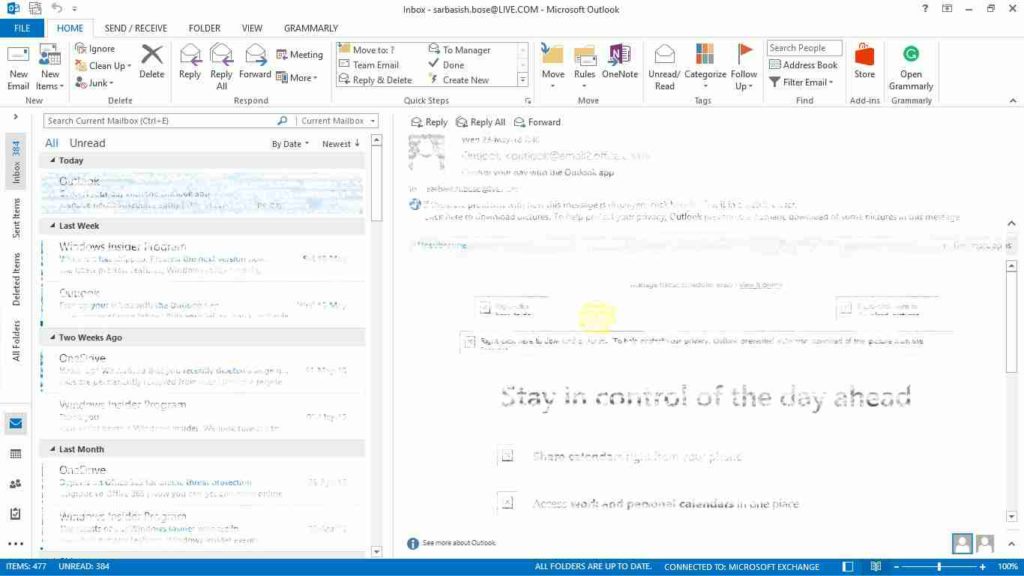Screen dimensions: 1024x576
Task: Collapse the Two Weeks Ago group
Action: pos(53,337)
